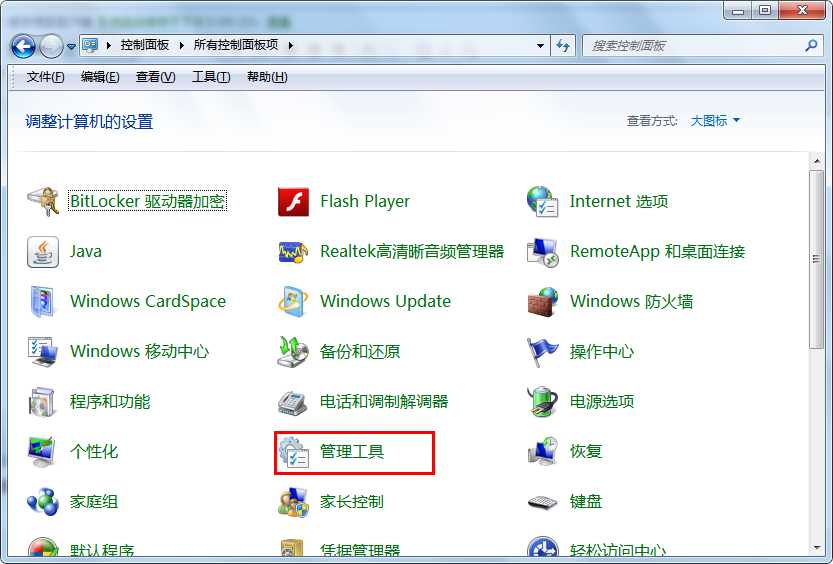Open the Internet 选项 globe icon

(542, 201)
